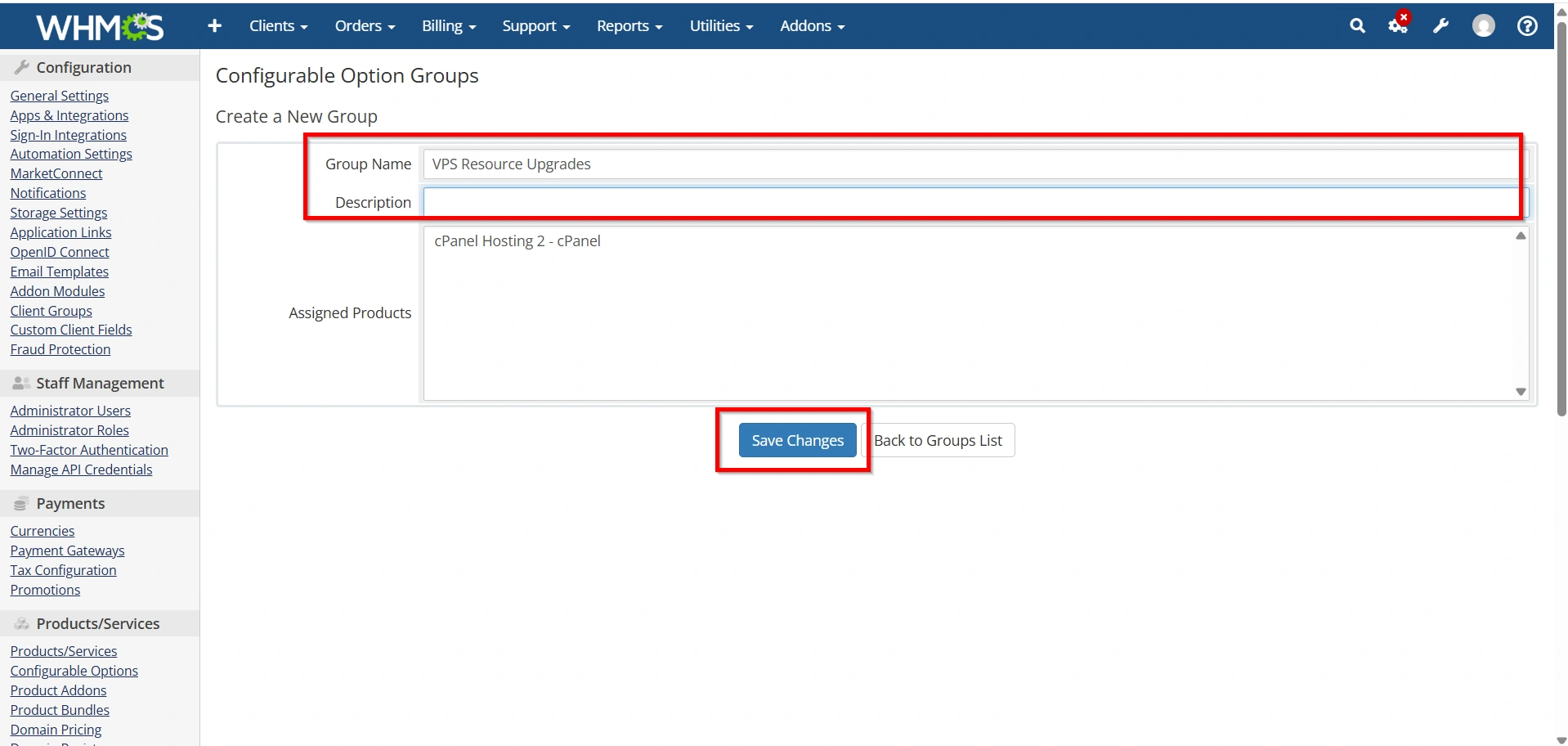The image size is (1568, 746).
Task: Open the user account avatar menu
Action: [1483, 26]
